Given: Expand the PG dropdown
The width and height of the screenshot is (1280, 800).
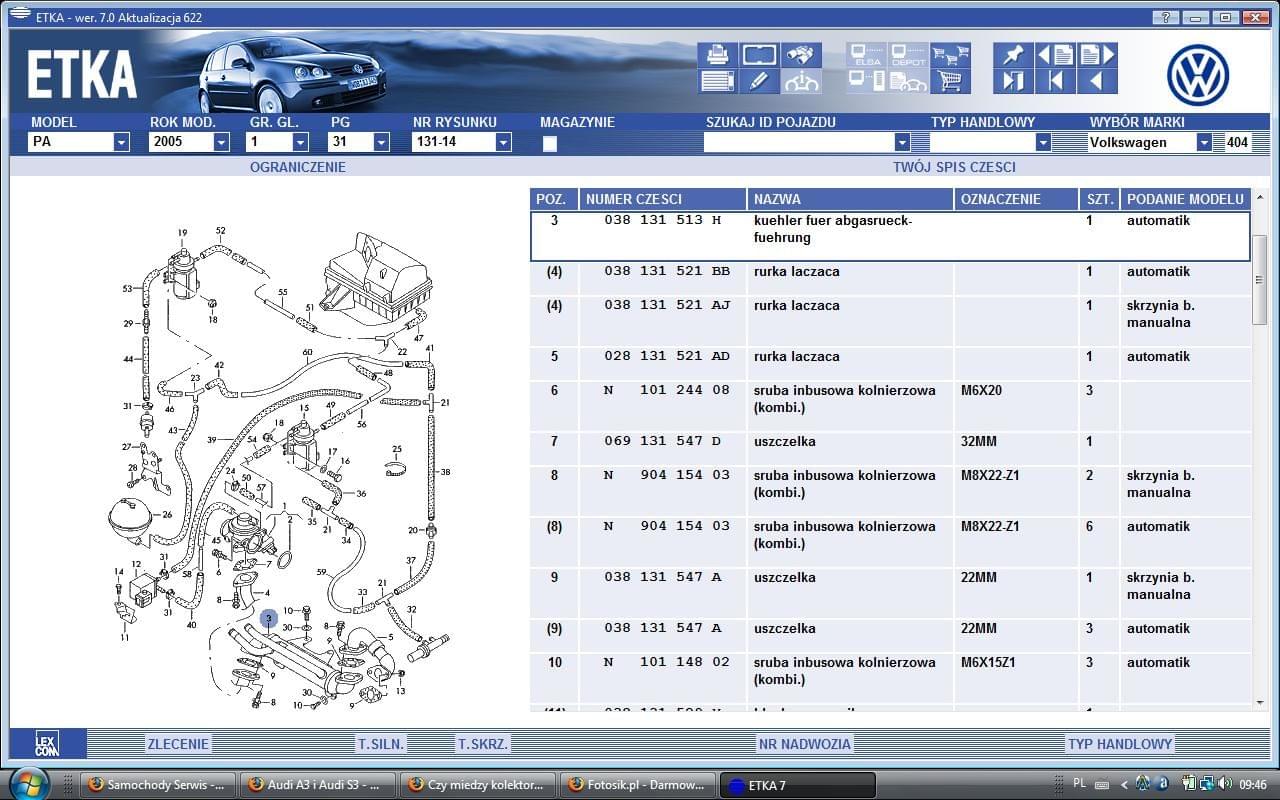Looking at the screenshot, I should (x=381, y=142).
